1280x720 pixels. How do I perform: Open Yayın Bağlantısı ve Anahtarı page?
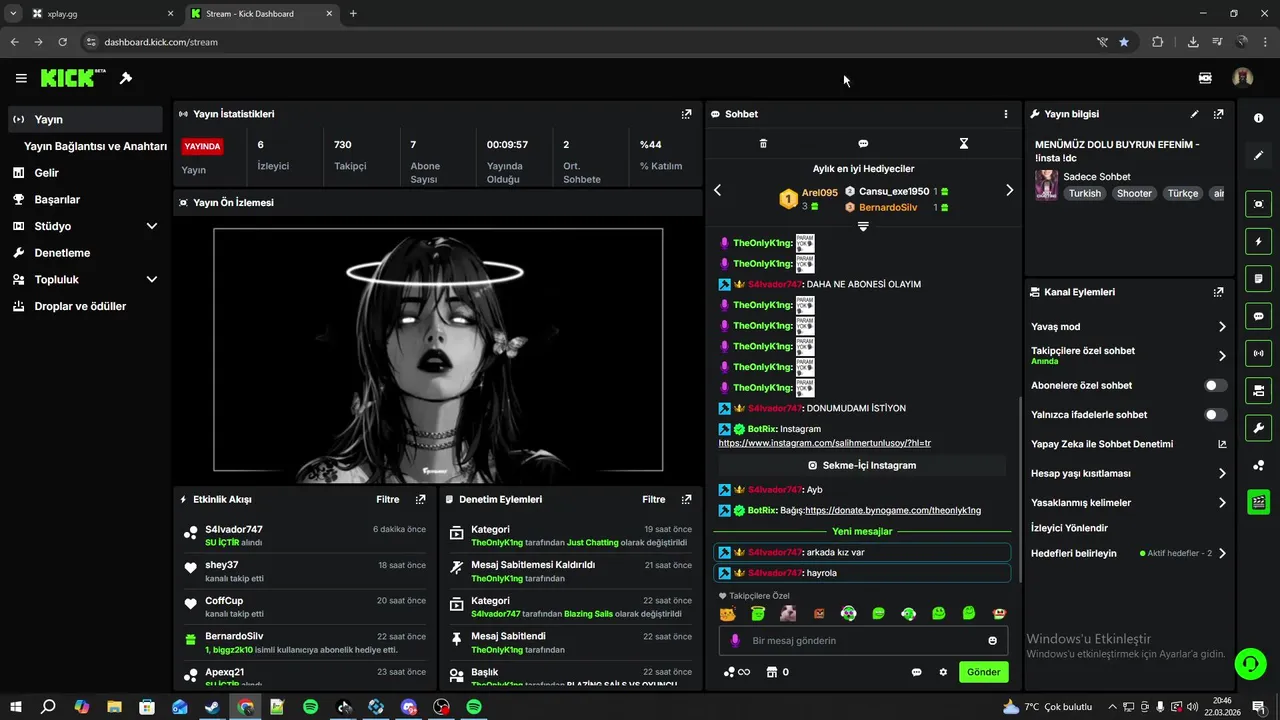click(95, 146)
